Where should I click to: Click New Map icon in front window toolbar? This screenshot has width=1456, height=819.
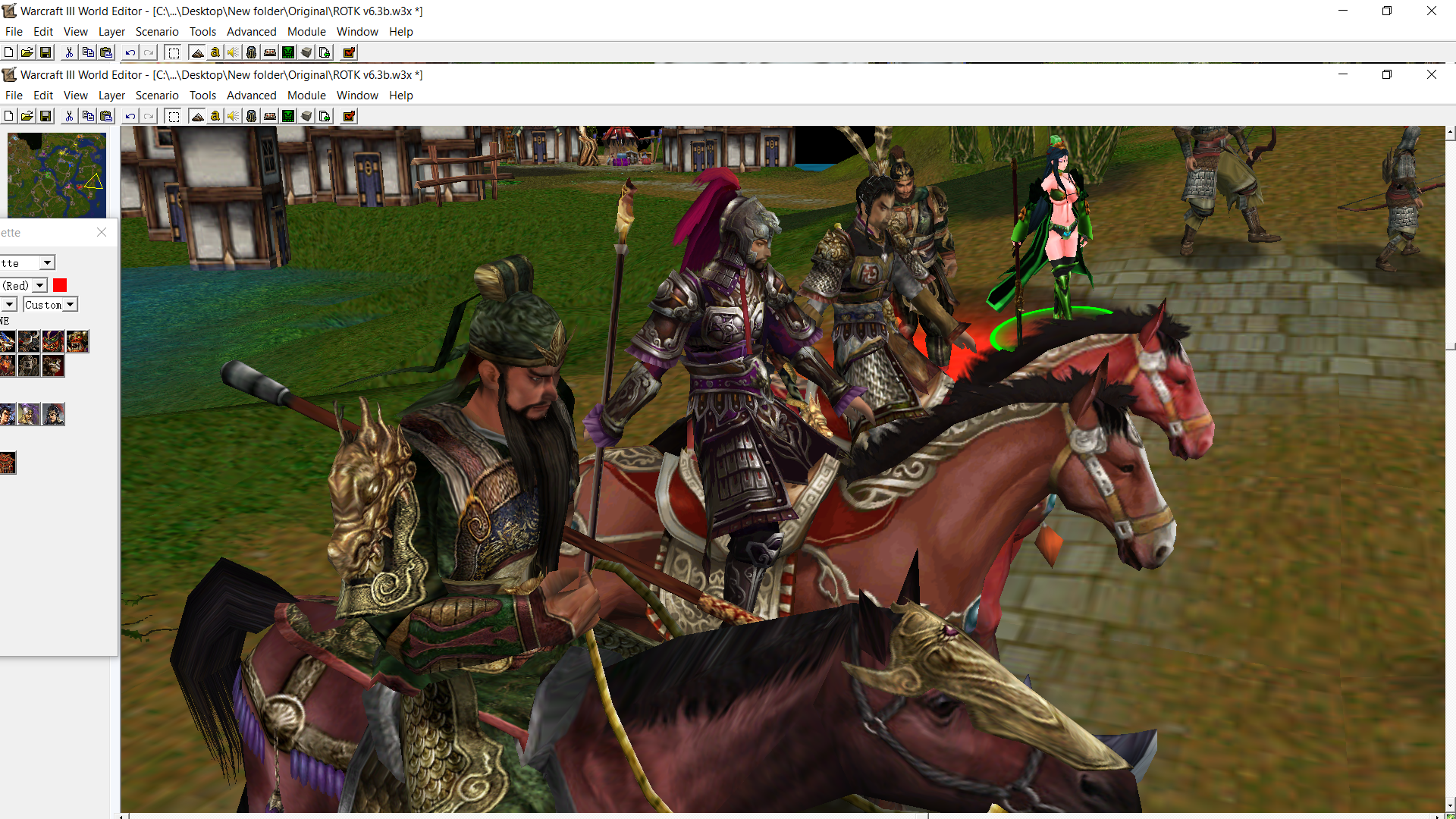8,116
